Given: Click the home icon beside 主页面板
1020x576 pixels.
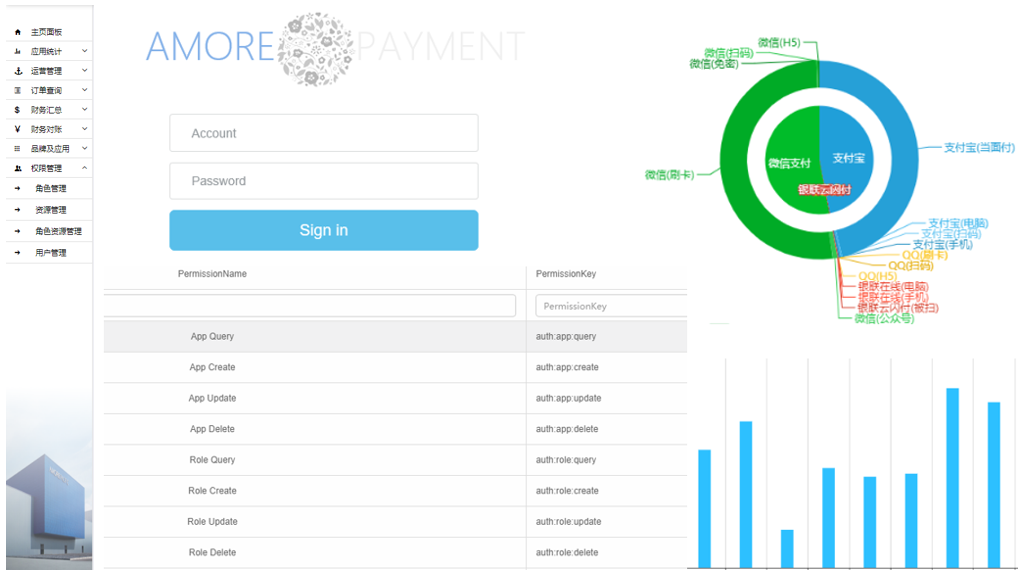Looking at the screenshot, I should (x=18, y=32).
